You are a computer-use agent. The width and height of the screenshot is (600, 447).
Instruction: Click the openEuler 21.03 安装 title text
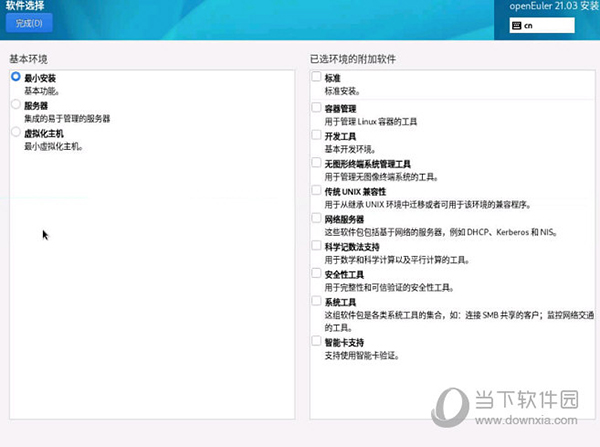click(x=554, y=6)
